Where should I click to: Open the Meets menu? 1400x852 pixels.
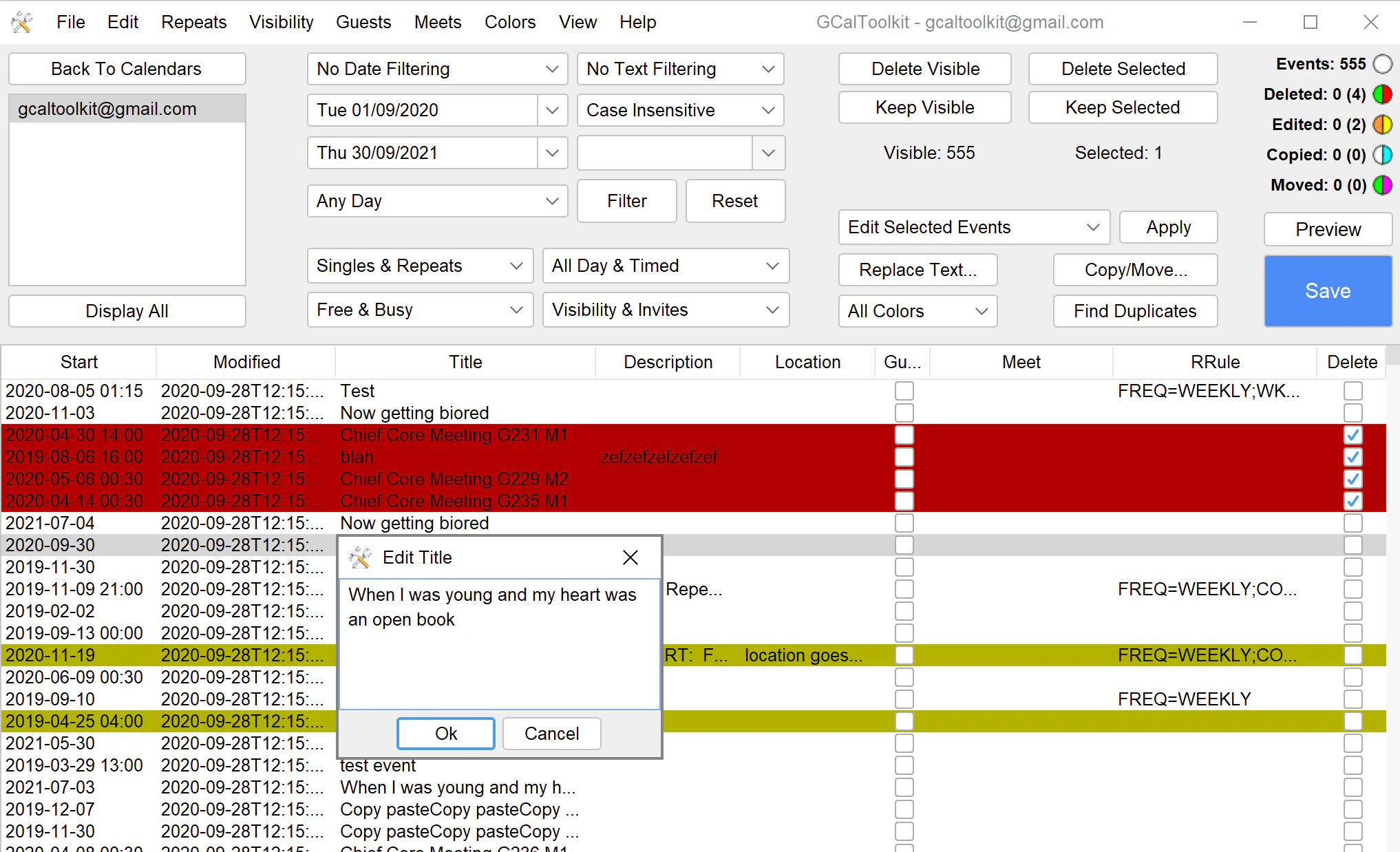click(438, 21)
